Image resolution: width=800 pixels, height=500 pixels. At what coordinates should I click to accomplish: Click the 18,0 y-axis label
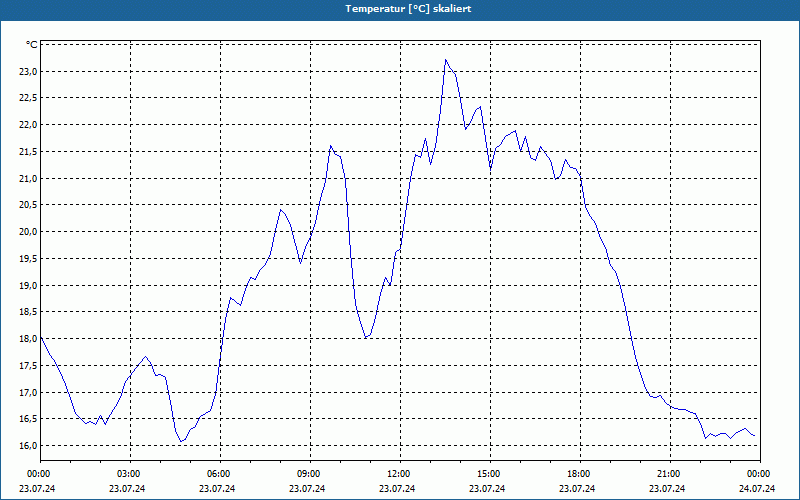[x=29, y=339]
